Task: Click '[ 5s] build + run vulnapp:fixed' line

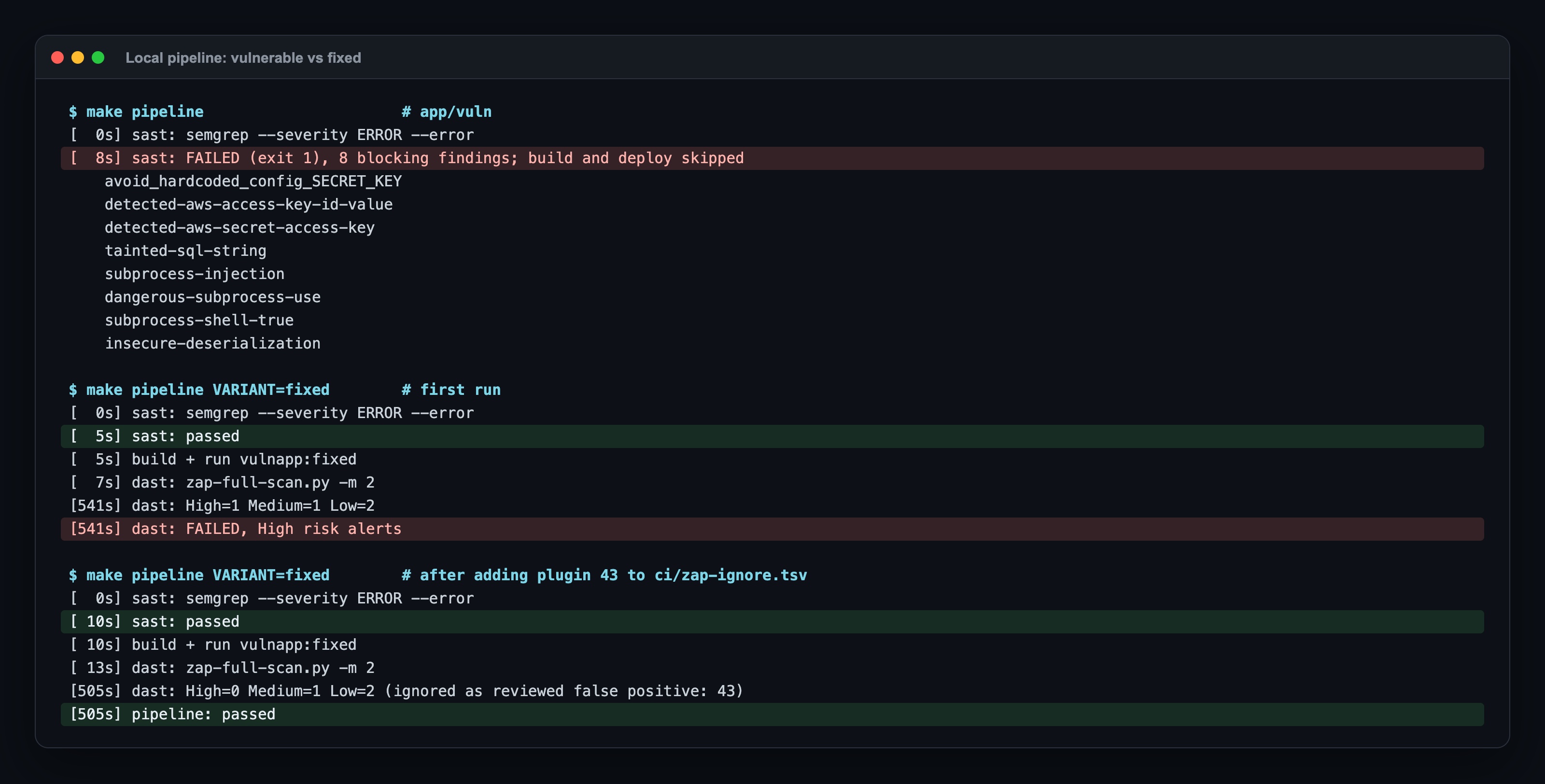Action: click(213, 460)
